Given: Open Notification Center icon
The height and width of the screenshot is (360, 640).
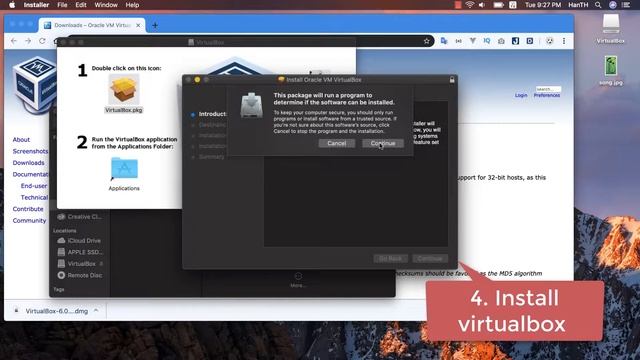Looking at the screenshot, I should point(626,5).
